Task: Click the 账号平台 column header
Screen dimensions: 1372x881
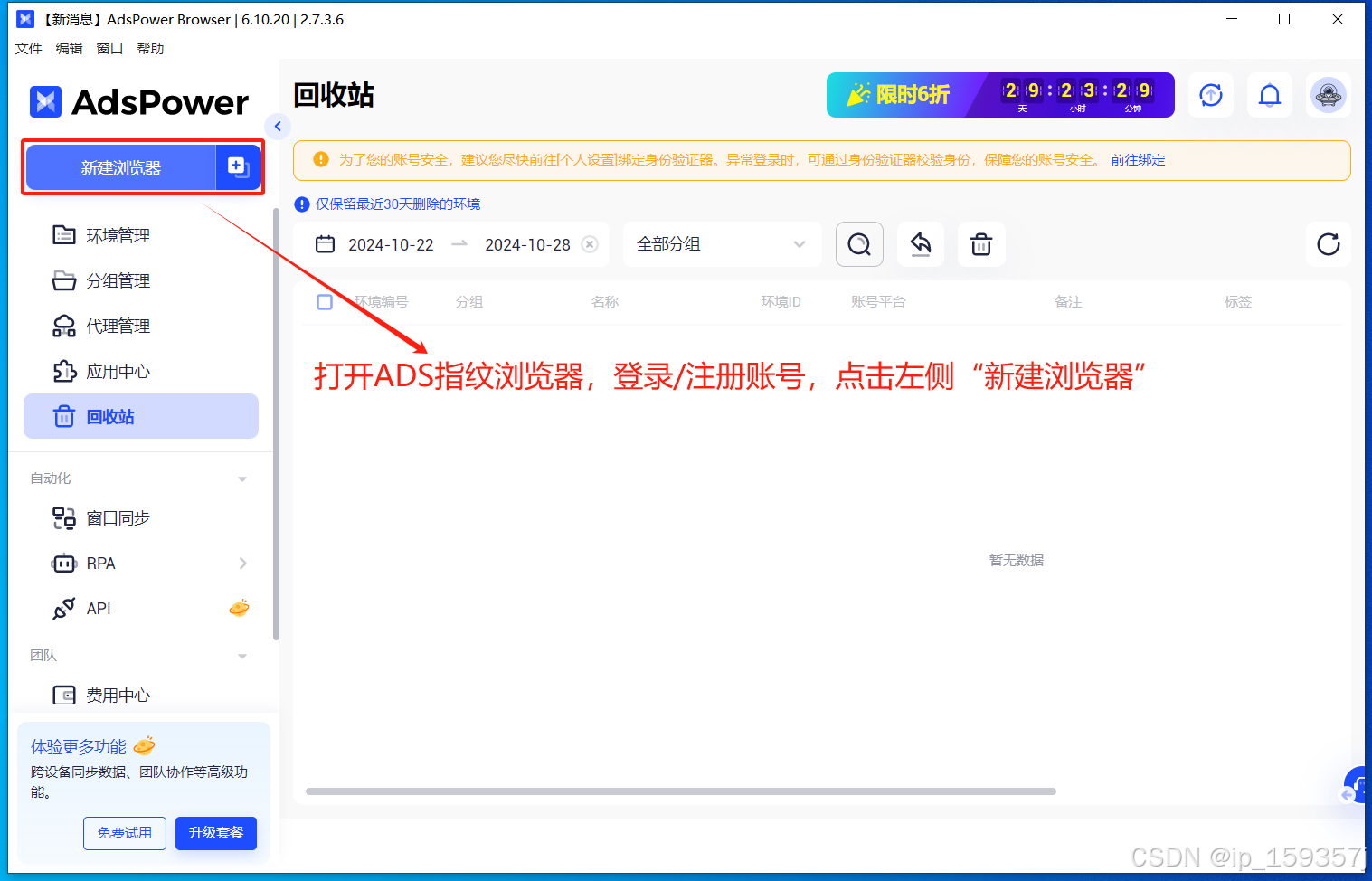Action: [x=878, y=302]
